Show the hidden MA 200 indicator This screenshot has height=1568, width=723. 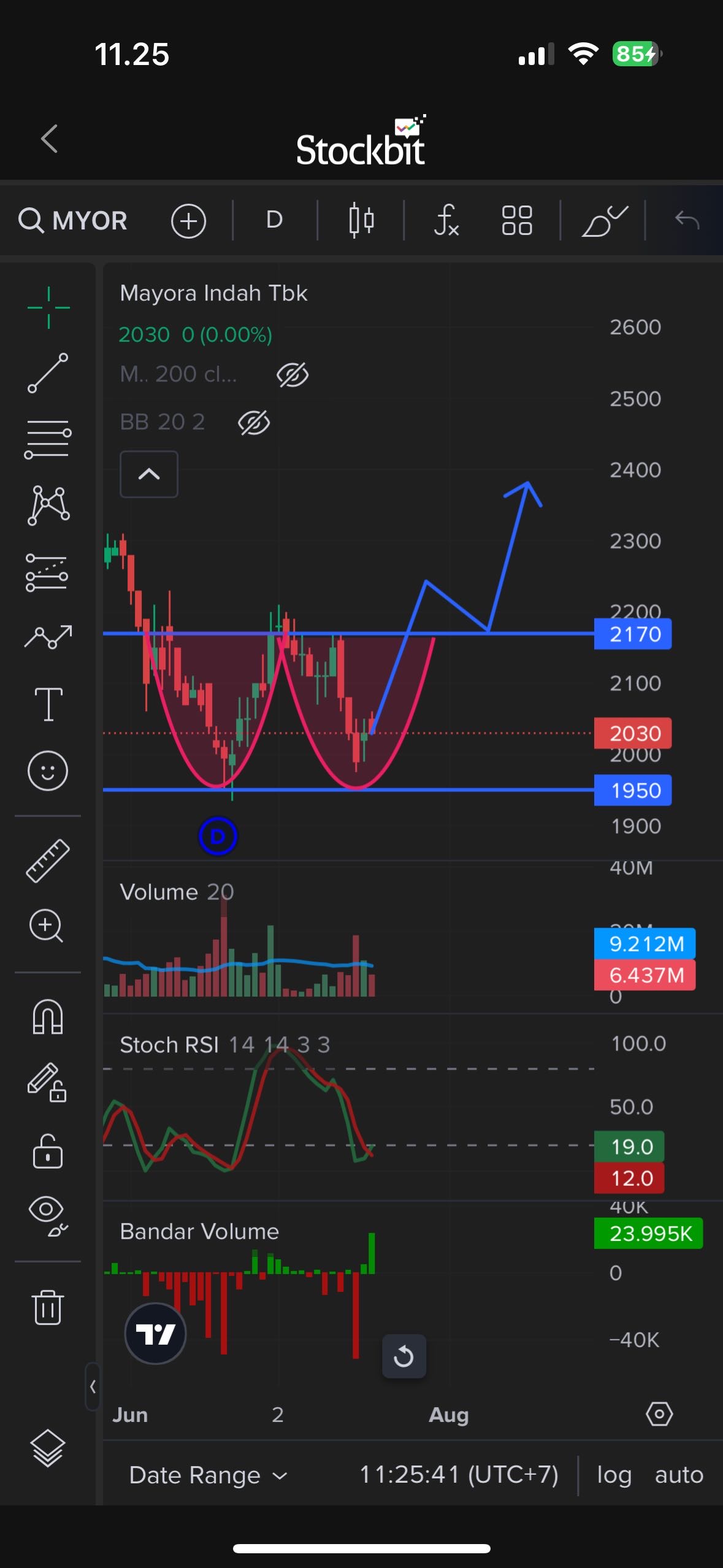(x=293, y=375)
